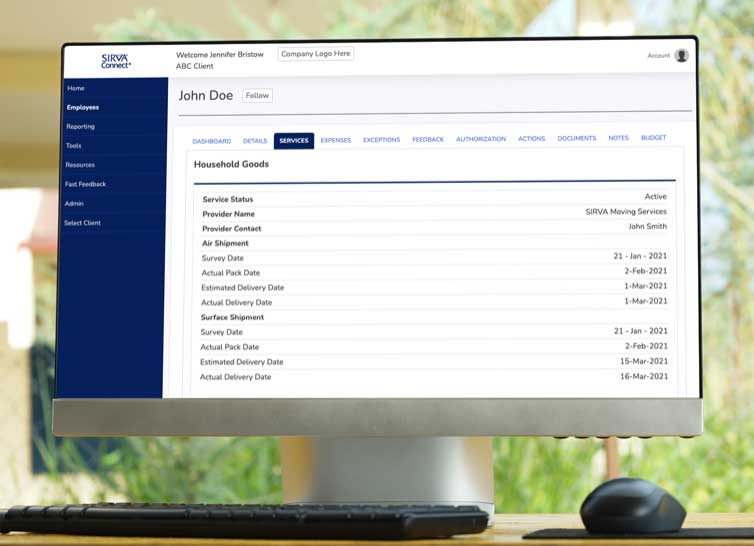Open the Fast Feedback sidebar item
This screenshot has width=754, height=546.
[85, 184]
